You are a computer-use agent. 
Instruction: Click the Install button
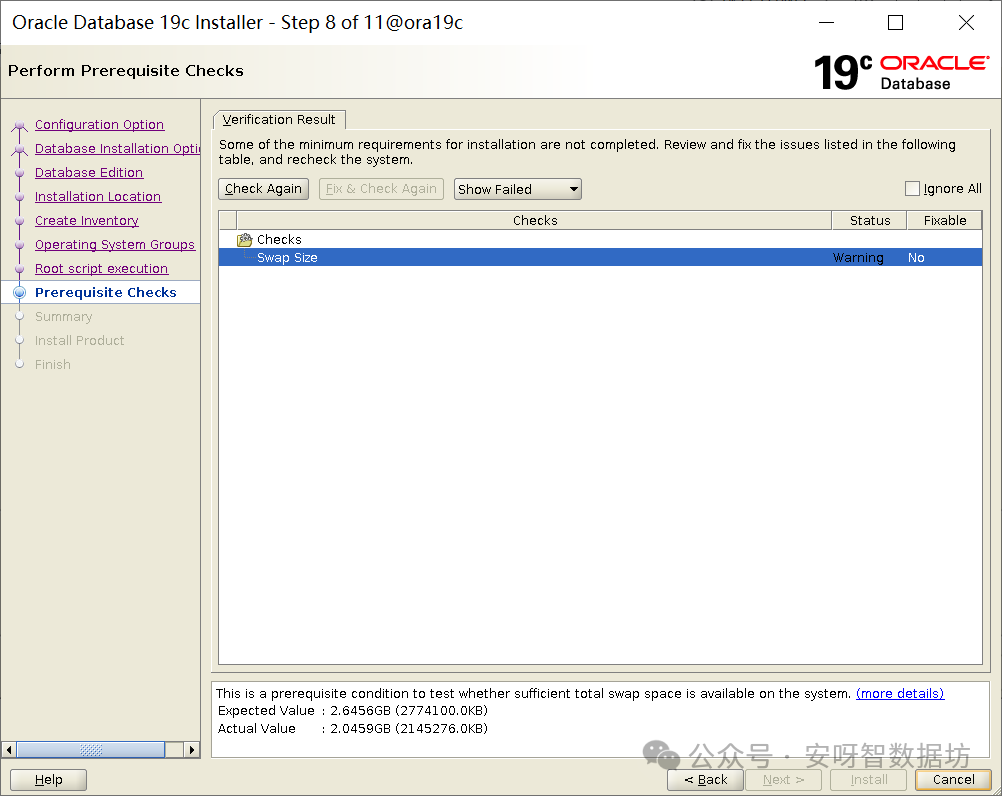[x=868, y=779]
